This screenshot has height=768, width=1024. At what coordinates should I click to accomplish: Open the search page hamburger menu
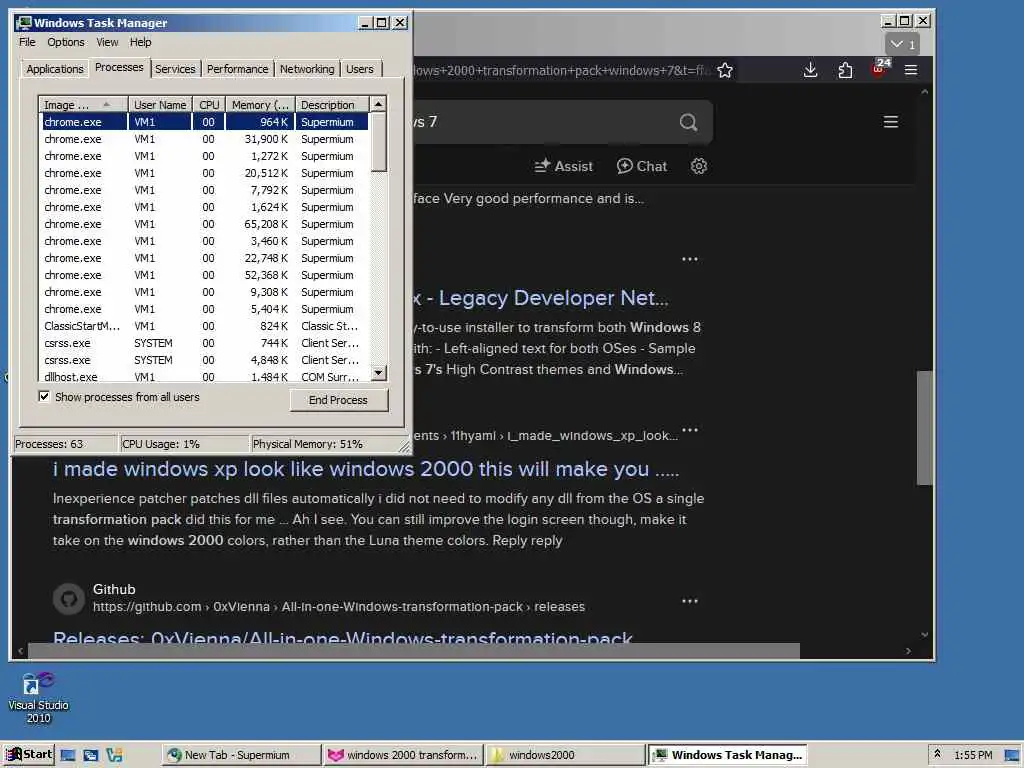tap(891, 122)
